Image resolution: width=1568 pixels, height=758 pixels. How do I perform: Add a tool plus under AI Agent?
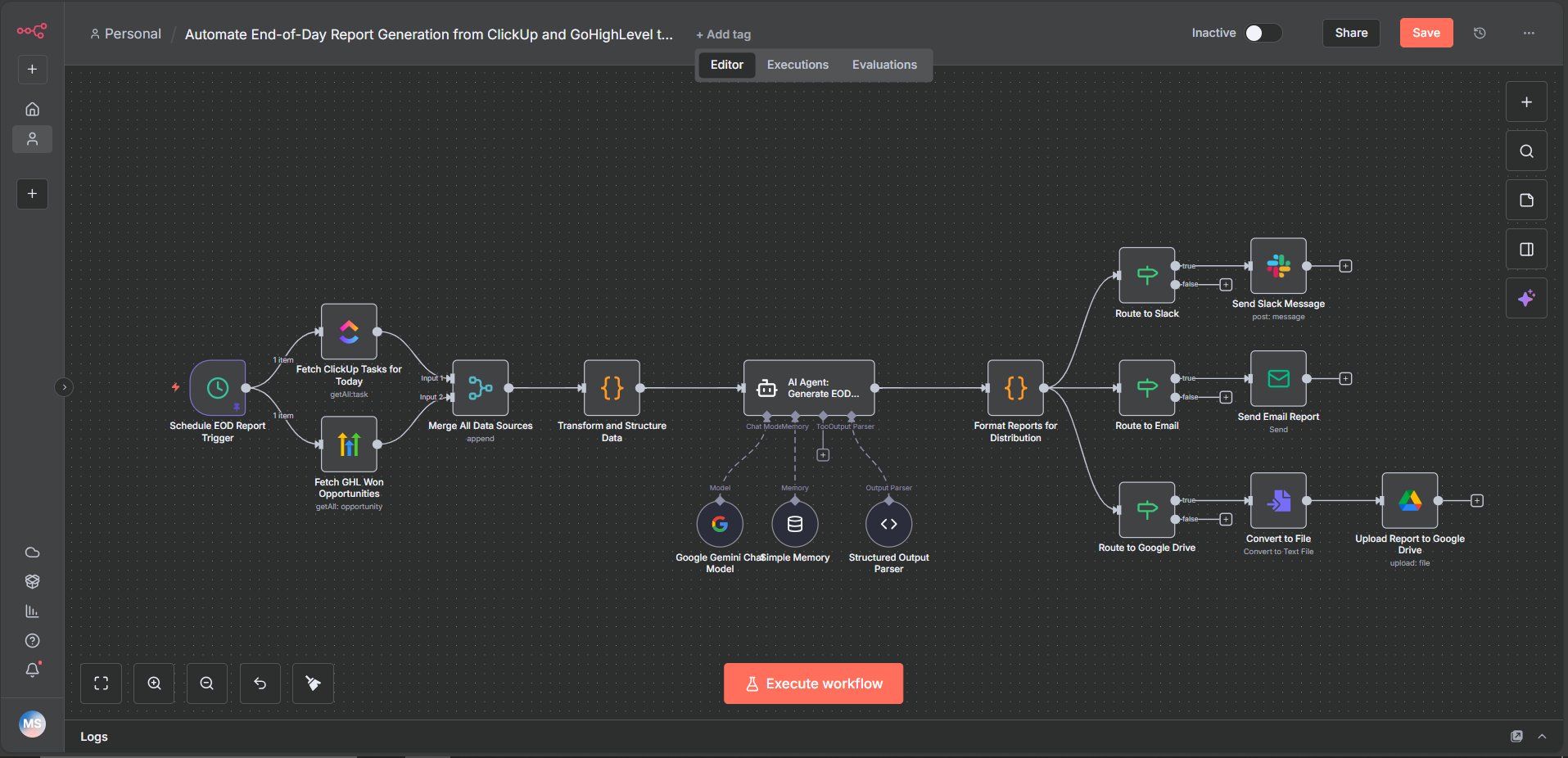(x=823, y=455)
